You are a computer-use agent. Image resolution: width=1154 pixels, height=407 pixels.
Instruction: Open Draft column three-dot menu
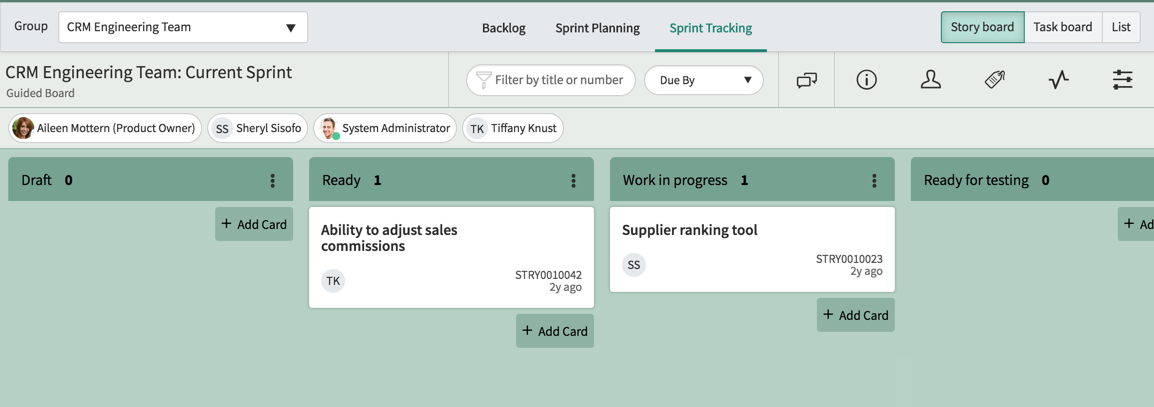point(272,180)
